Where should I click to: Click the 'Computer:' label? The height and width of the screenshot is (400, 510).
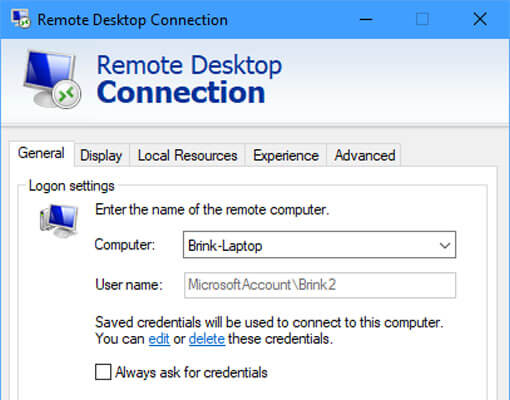[x=125, y=245]
